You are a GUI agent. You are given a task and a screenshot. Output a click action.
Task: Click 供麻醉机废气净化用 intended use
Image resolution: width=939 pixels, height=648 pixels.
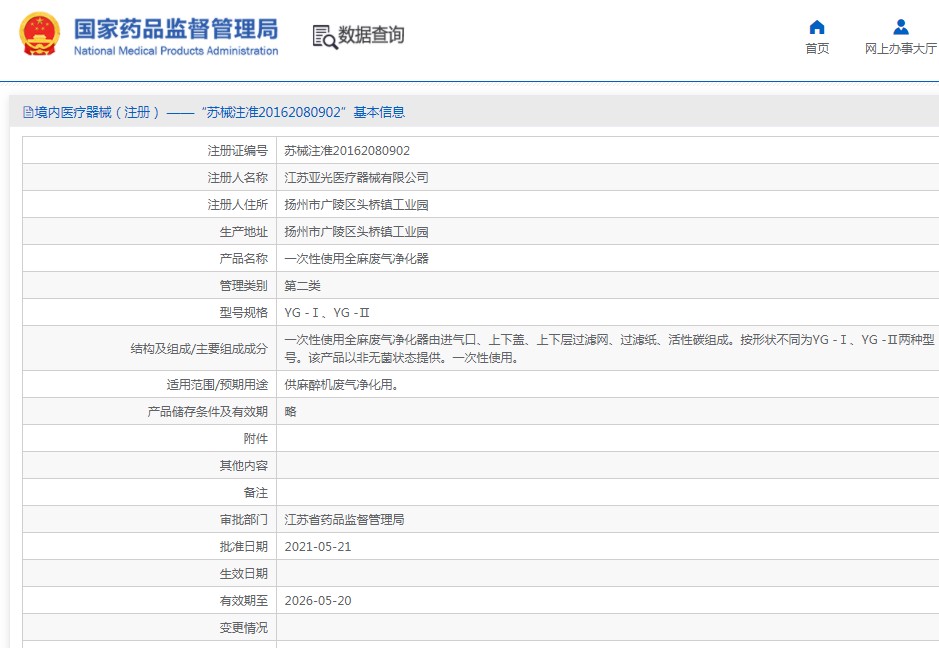point(341,384)
